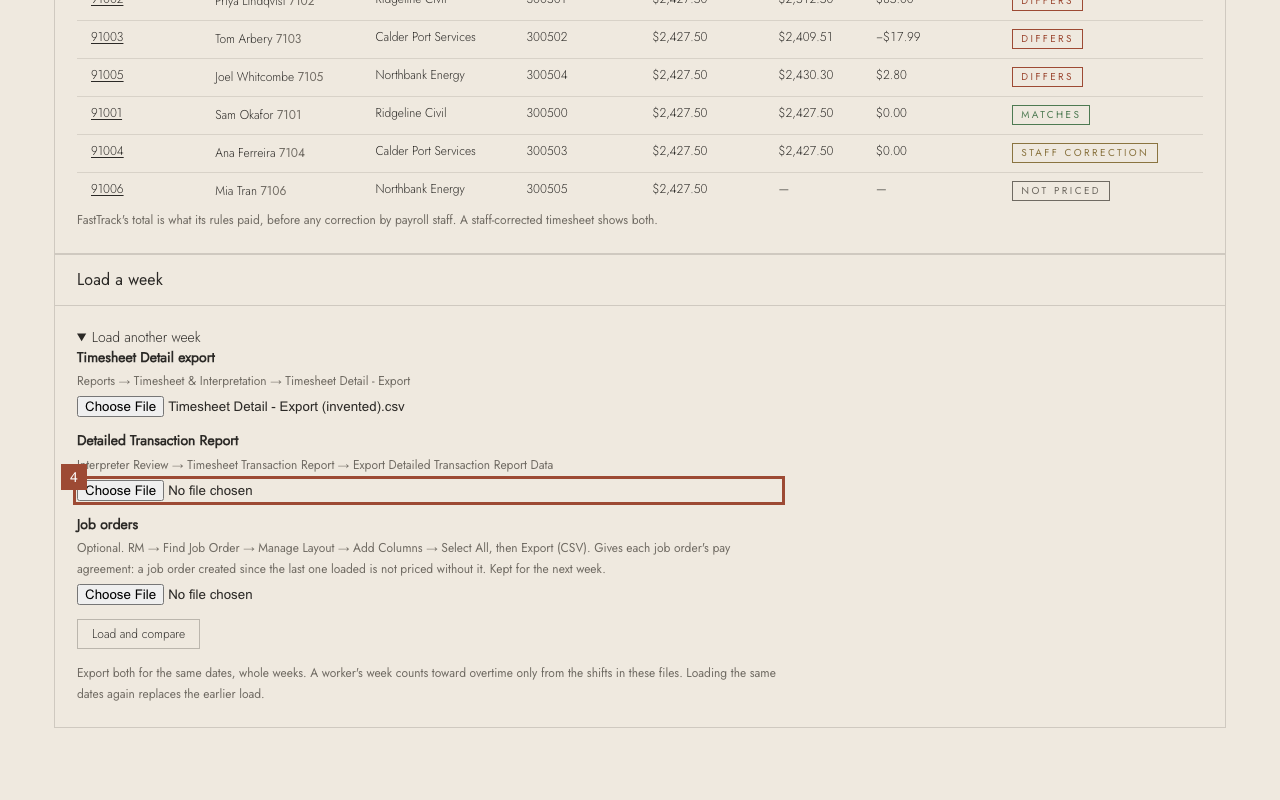Click Northbank Energy in Joel Whitcombe's row
The height and width of the screenshot is (800, 1280).
[420, 75]
